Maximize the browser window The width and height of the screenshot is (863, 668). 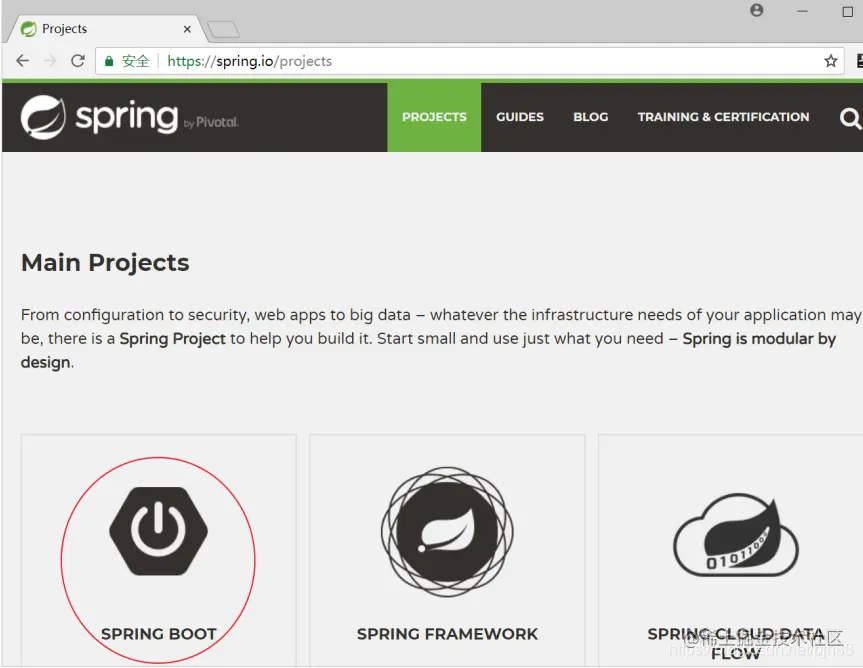pyautogui.click(x=848, y=12)
